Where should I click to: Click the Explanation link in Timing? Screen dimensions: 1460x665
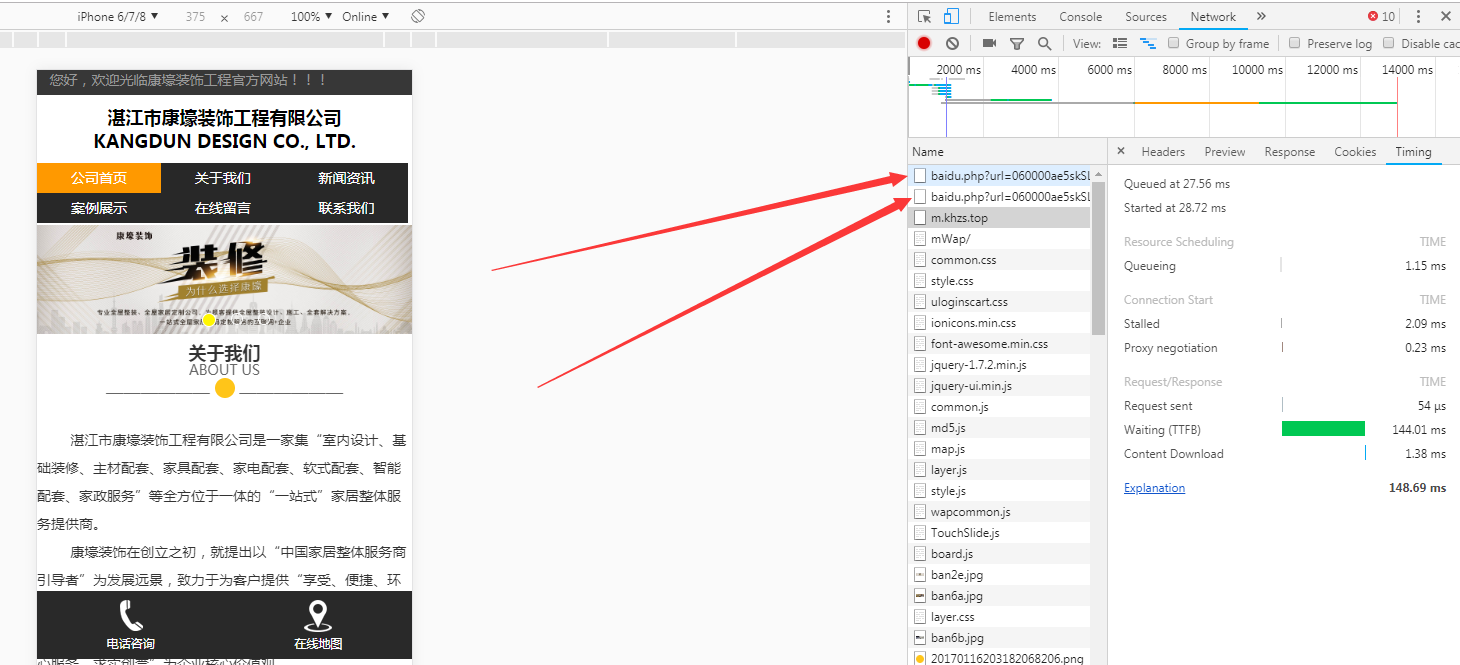[x=1154, y=488]
